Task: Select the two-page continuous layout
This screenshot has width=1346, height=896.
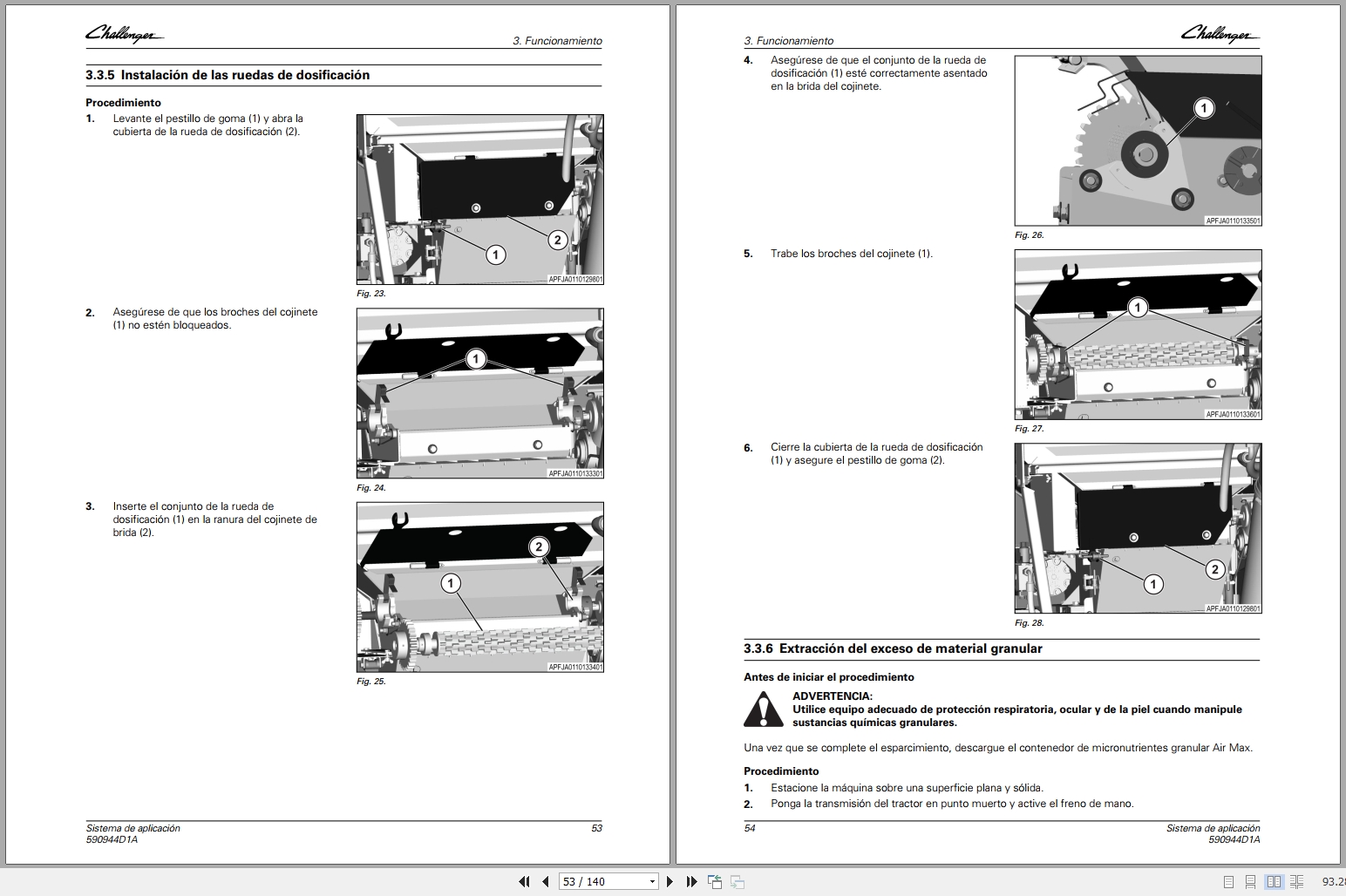Action: pyautogui.click(x=1297, y=881)
